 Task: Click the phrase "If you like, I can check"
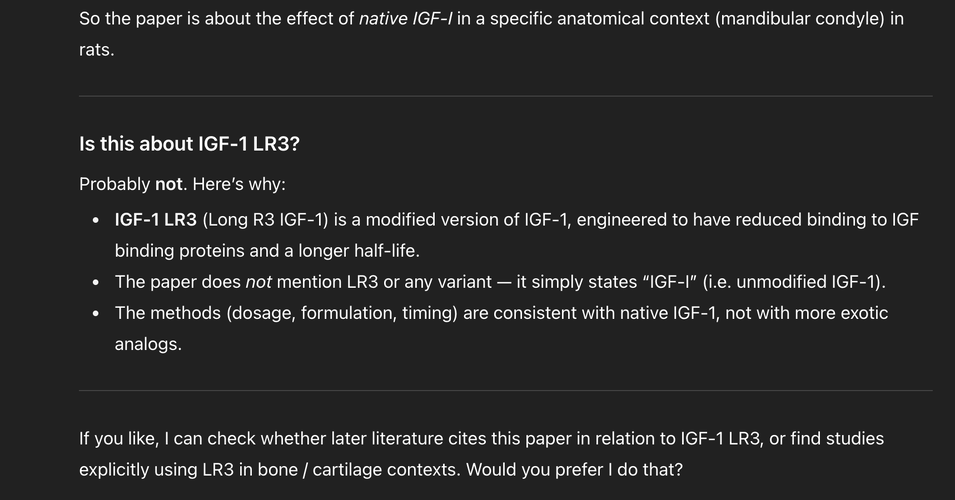(x=163, y=438)
